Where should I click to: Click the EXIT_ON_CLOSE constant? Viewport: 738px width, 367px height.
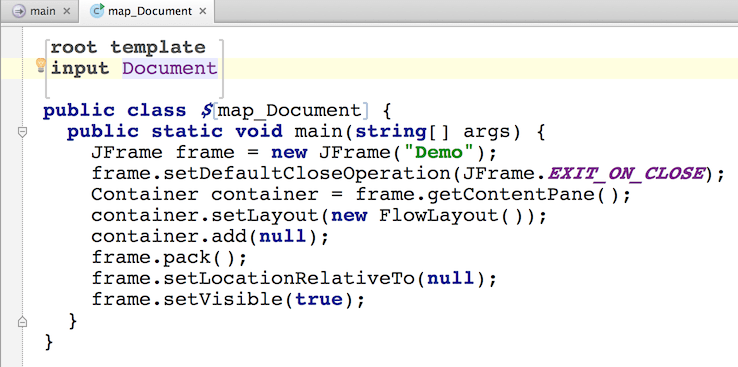coord(626,174)
